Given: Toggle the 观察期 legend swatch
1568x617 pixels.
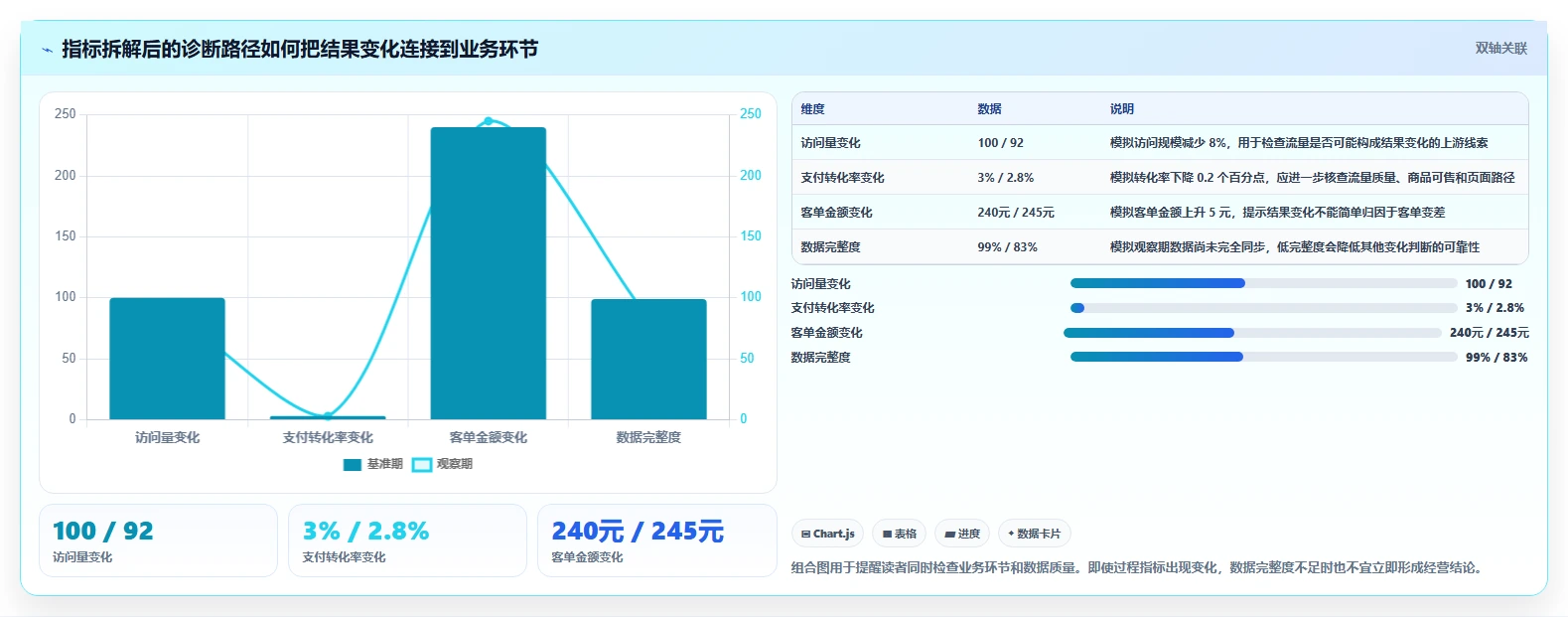Looking at the screenshot, I should pyautogui.click(x=422, y=464).
